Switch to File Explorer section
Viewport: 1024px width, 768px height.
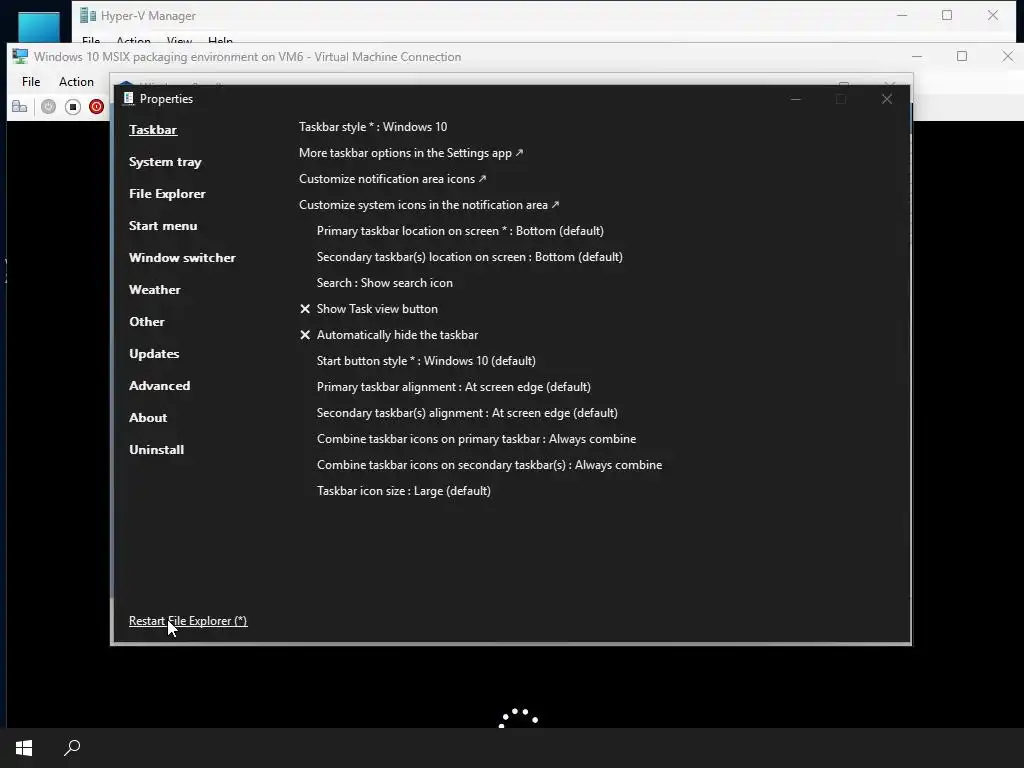coord(167,193)
